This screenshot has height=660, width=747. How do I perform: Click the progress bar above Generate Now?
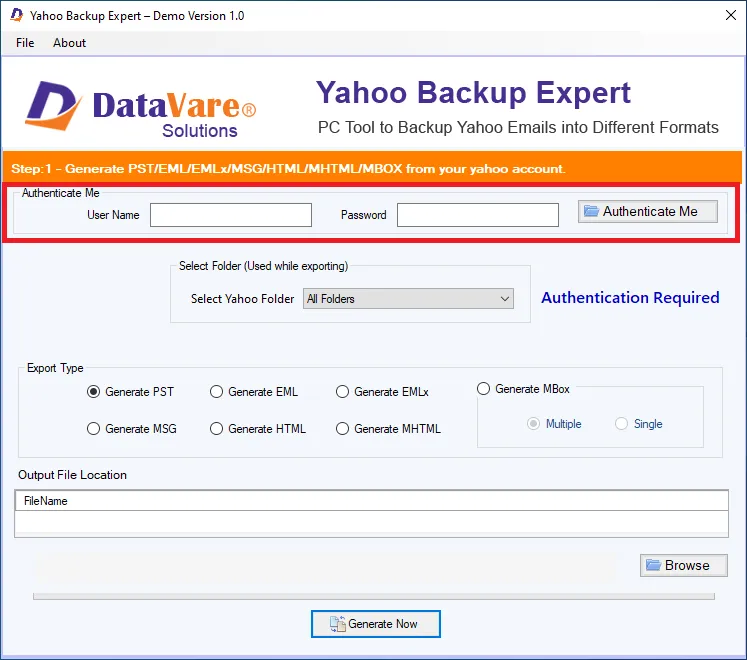click(x=374, y=597)
